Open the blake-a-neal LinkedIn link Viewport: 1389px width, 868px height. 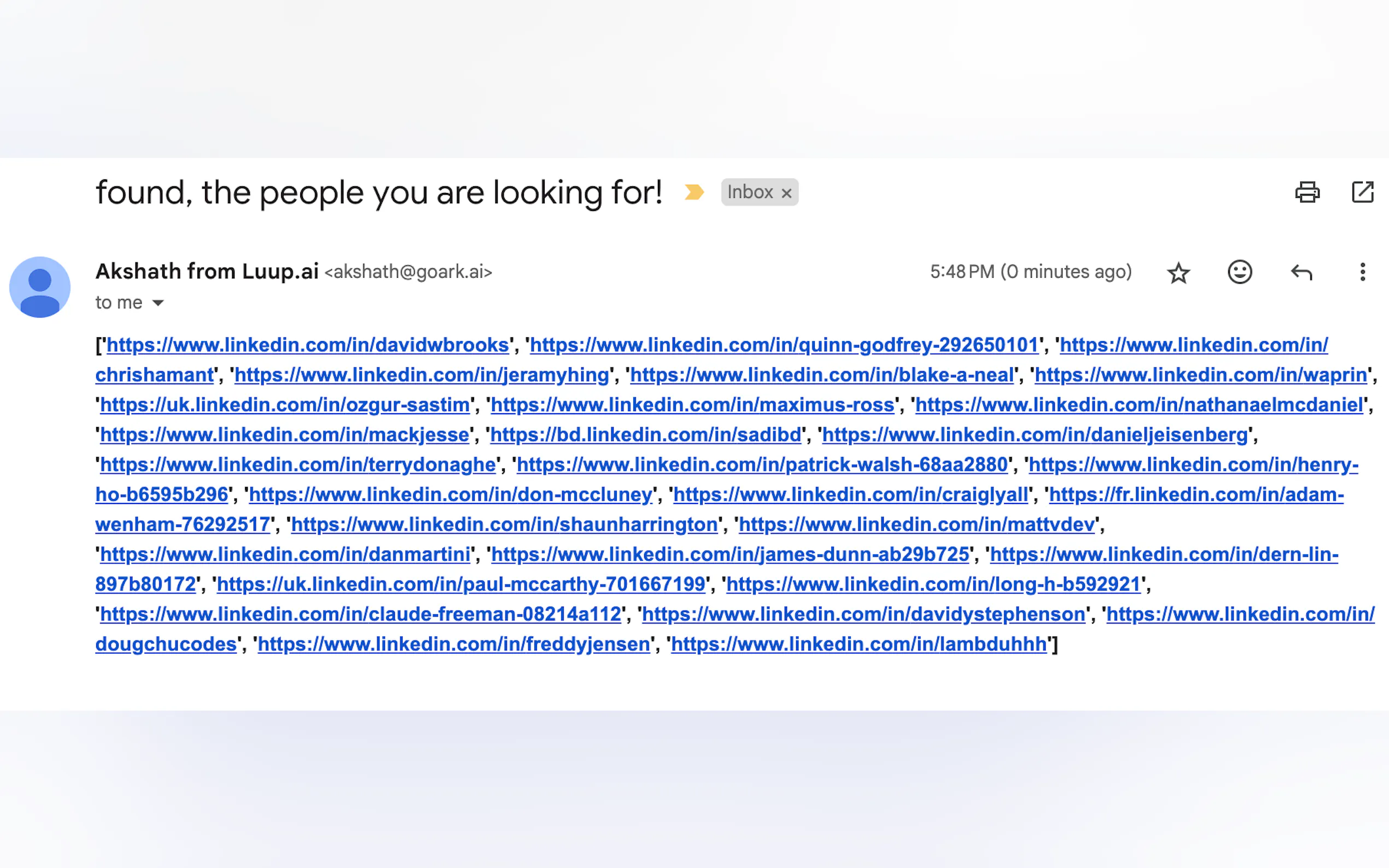pos(822,375)
